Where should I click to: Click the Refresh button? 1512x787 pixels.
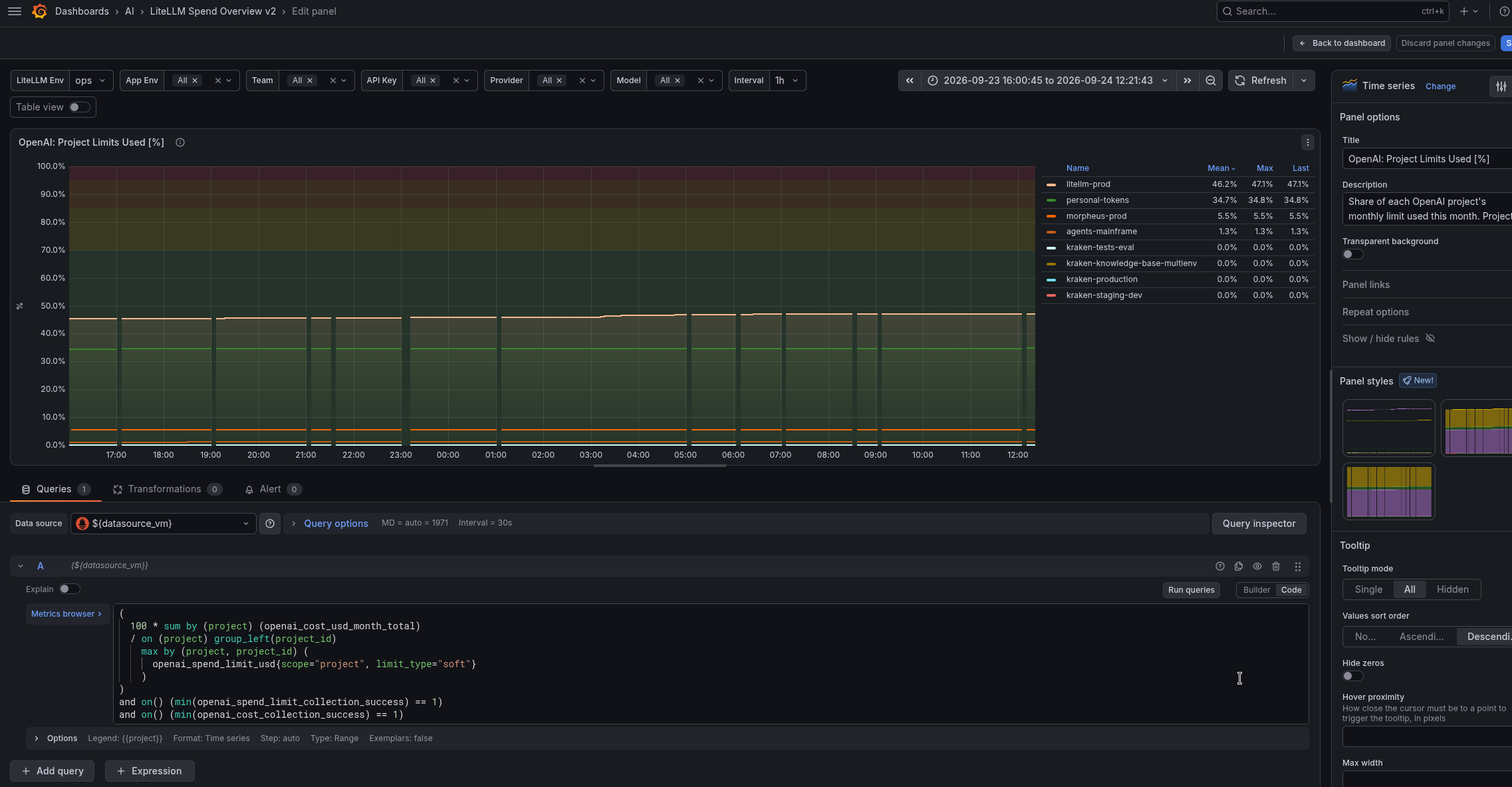1261,80
